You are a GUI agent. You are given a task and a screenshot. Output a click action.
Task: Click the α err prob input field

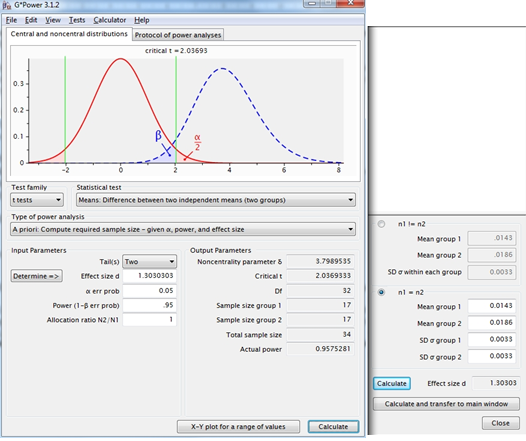[149, 290]
